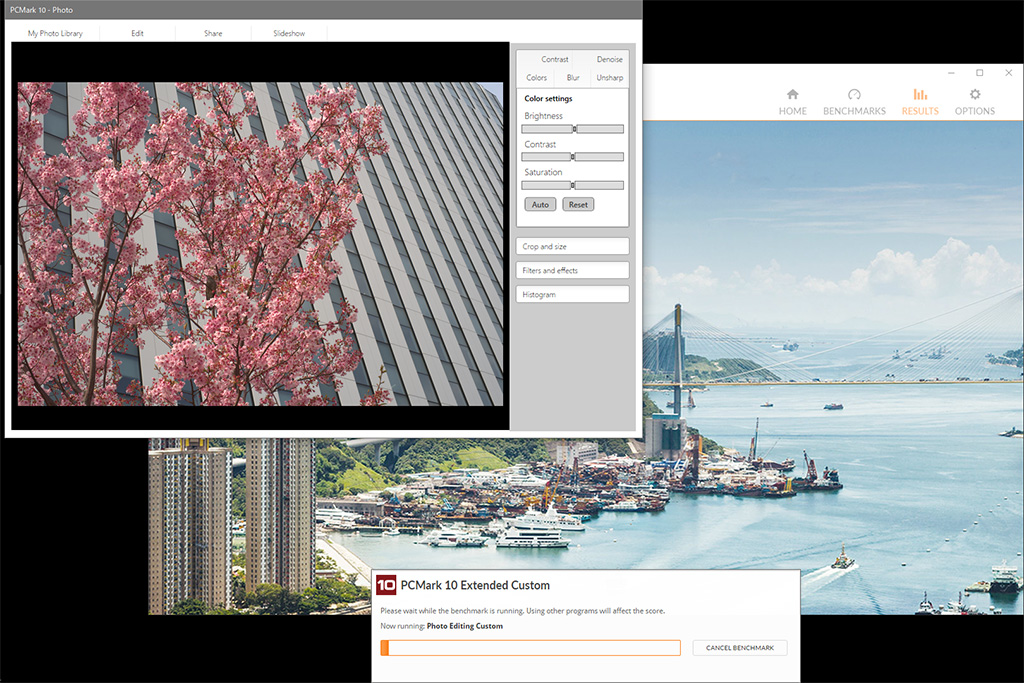Close the PCMark results window

[1008, 73]
